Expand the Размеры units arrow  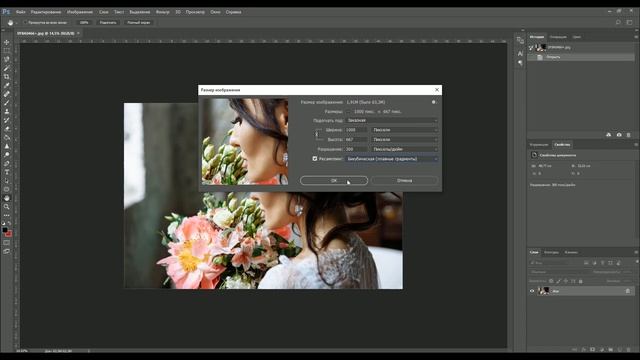tap(349, 111)
